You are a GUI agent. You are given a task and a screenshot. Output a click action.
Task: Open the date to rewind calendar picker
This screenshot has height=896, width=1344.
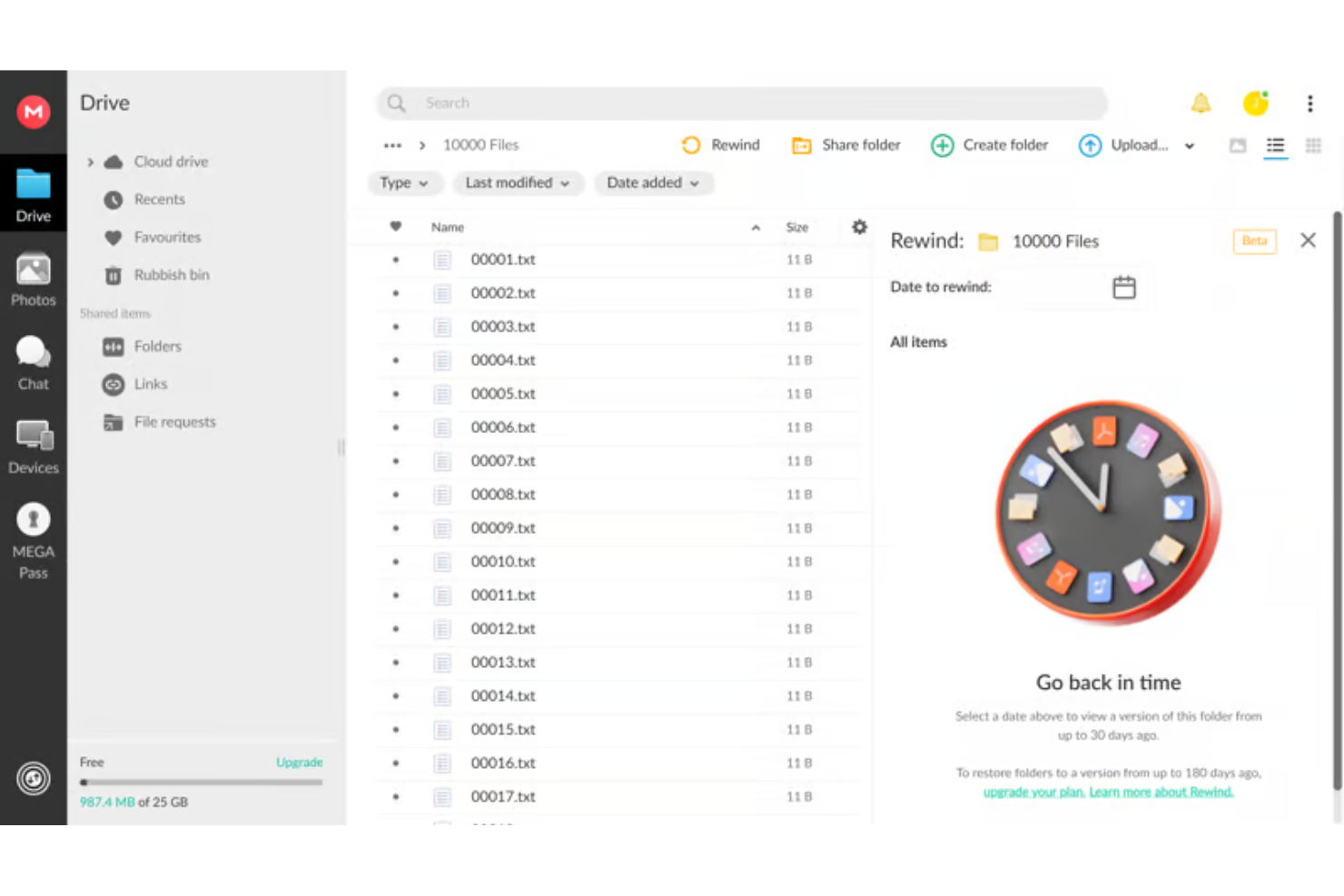(1124, 287)
